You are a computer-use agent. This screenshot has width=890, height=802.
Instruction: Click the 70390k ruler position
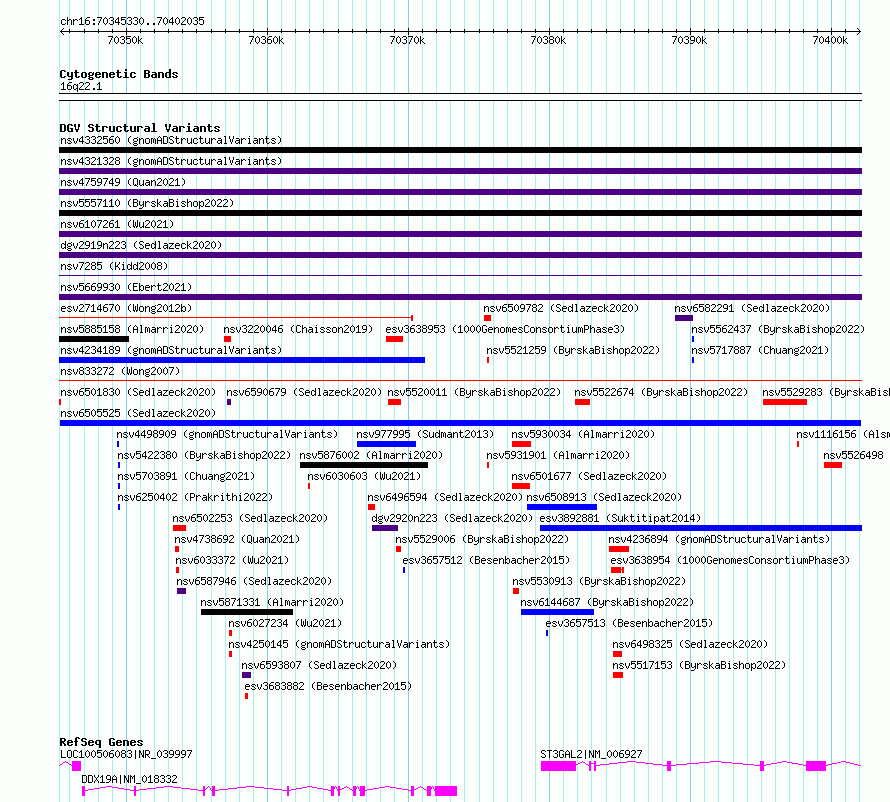pos(689,40)
